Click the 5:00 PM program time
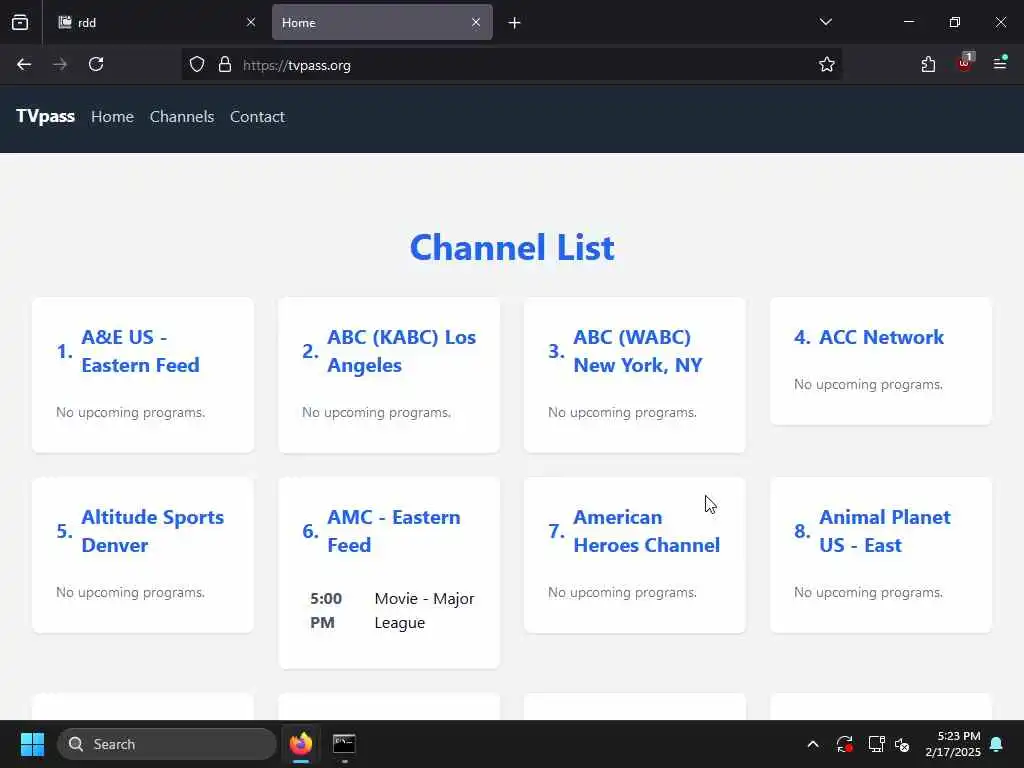The height and width of the screenshot is (768, 1024). point(326,611)
